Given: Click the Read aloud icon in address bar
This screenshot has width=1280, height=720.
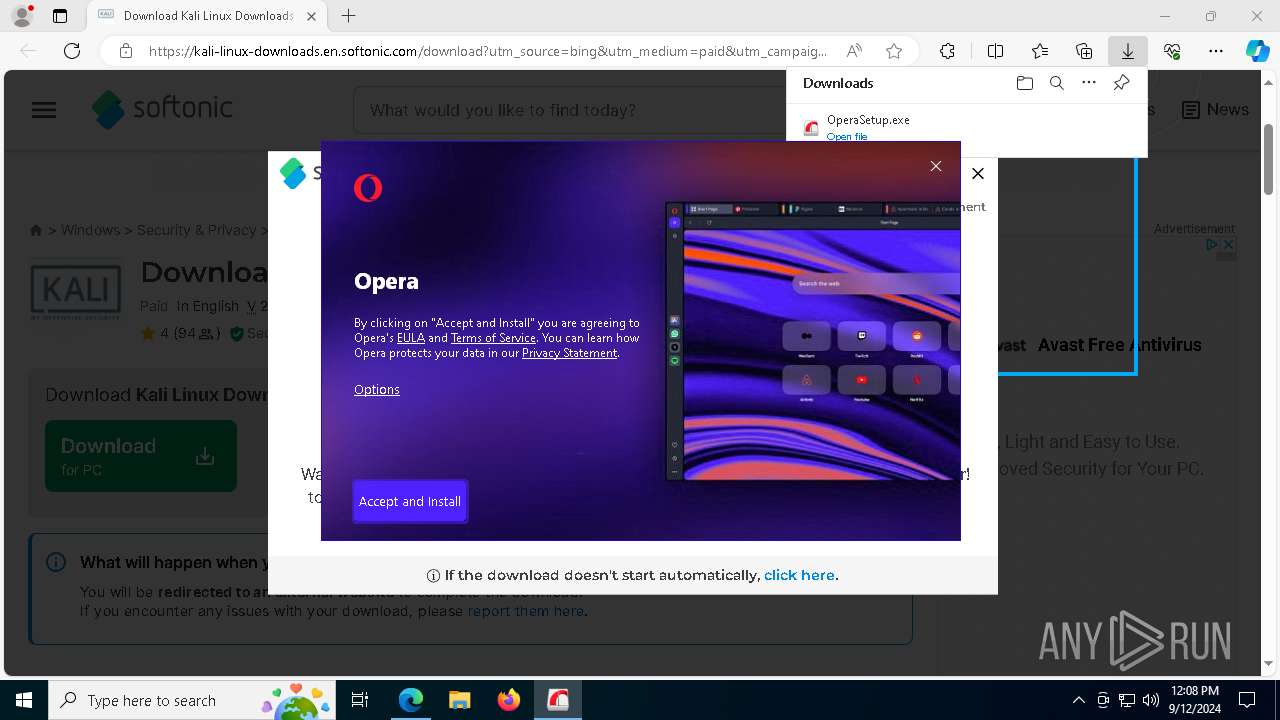Looking at the screenshot, I should pyautogui.click(x=854, y=51).
